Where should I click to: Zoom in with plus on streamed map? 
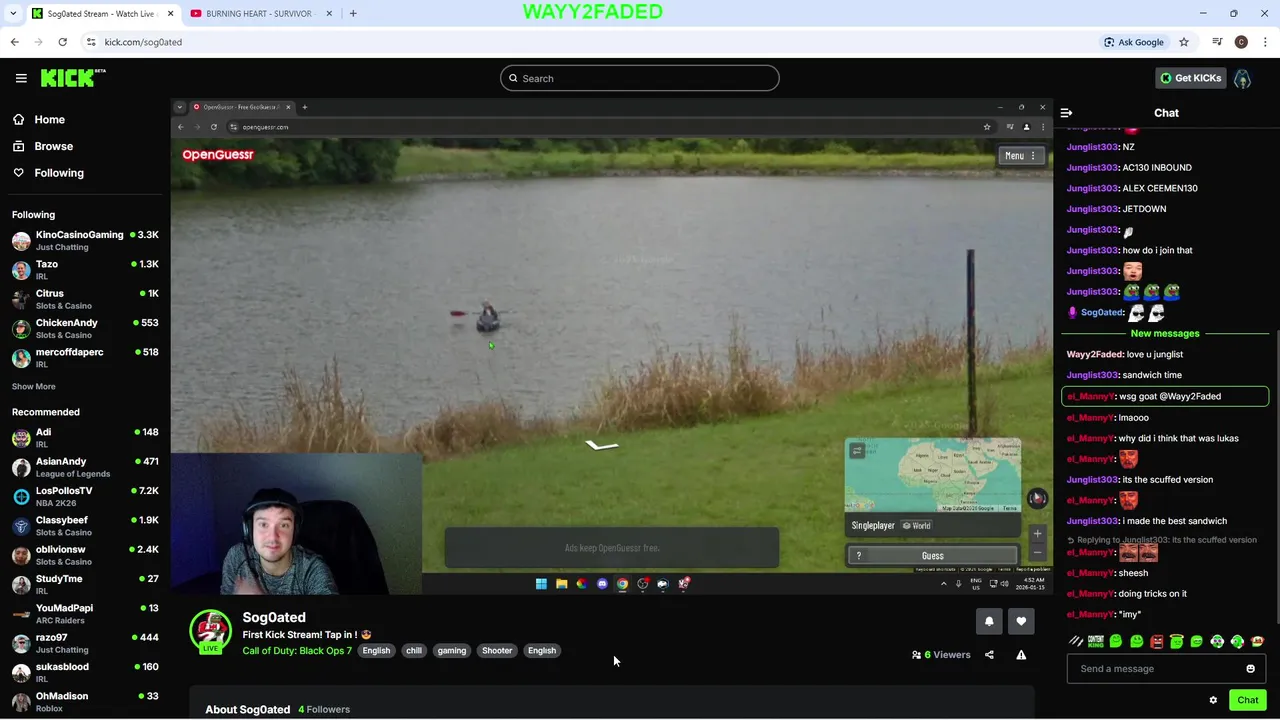coord(1037,534)
